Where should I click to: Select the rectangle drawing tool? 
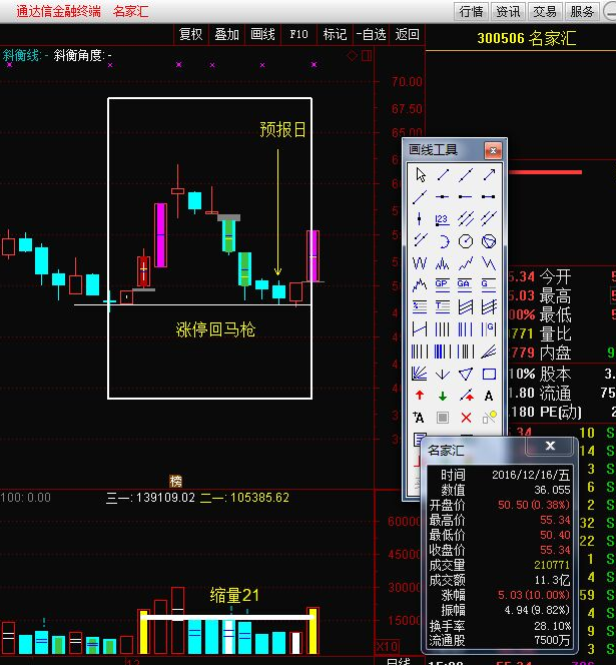489,374
